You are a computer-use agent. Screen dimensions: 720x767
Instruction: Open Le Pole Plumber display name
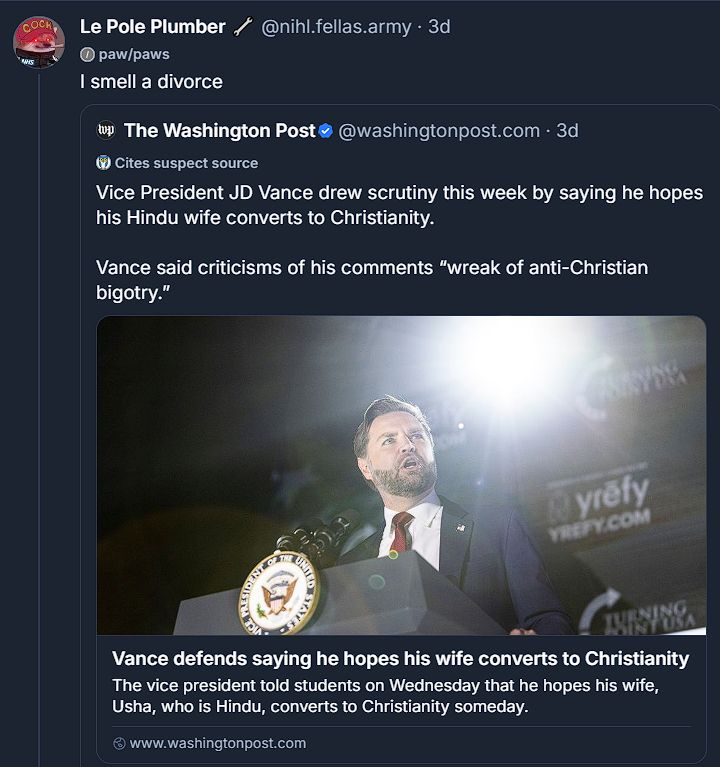(153, 27)
